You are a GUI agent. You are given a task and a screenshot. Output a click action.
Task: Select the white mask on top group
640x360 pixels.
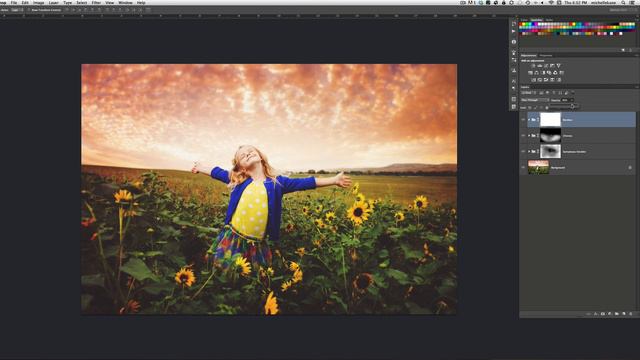coord(551,120)
